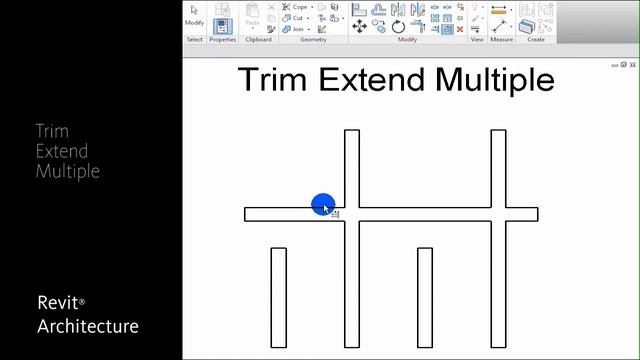640x360 pixels.
Task: Click the Cut geometry tool
Action: coord(293,18)
